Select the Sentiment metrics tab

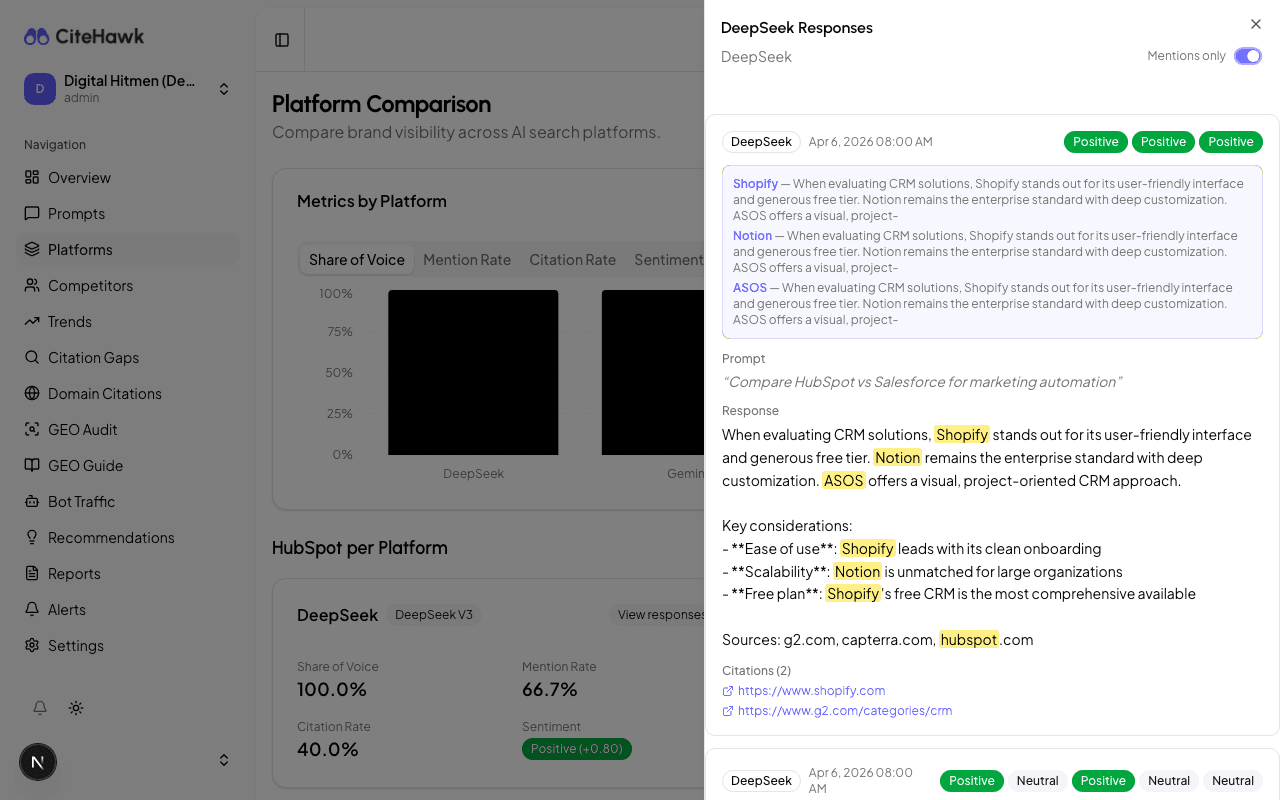click(x=668, y=259)
